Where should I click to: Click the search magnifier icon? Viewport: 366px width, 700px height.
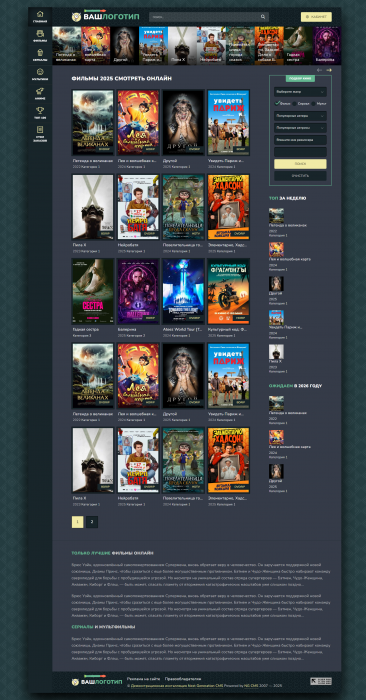pyautogui.click(x=263, y=17)
